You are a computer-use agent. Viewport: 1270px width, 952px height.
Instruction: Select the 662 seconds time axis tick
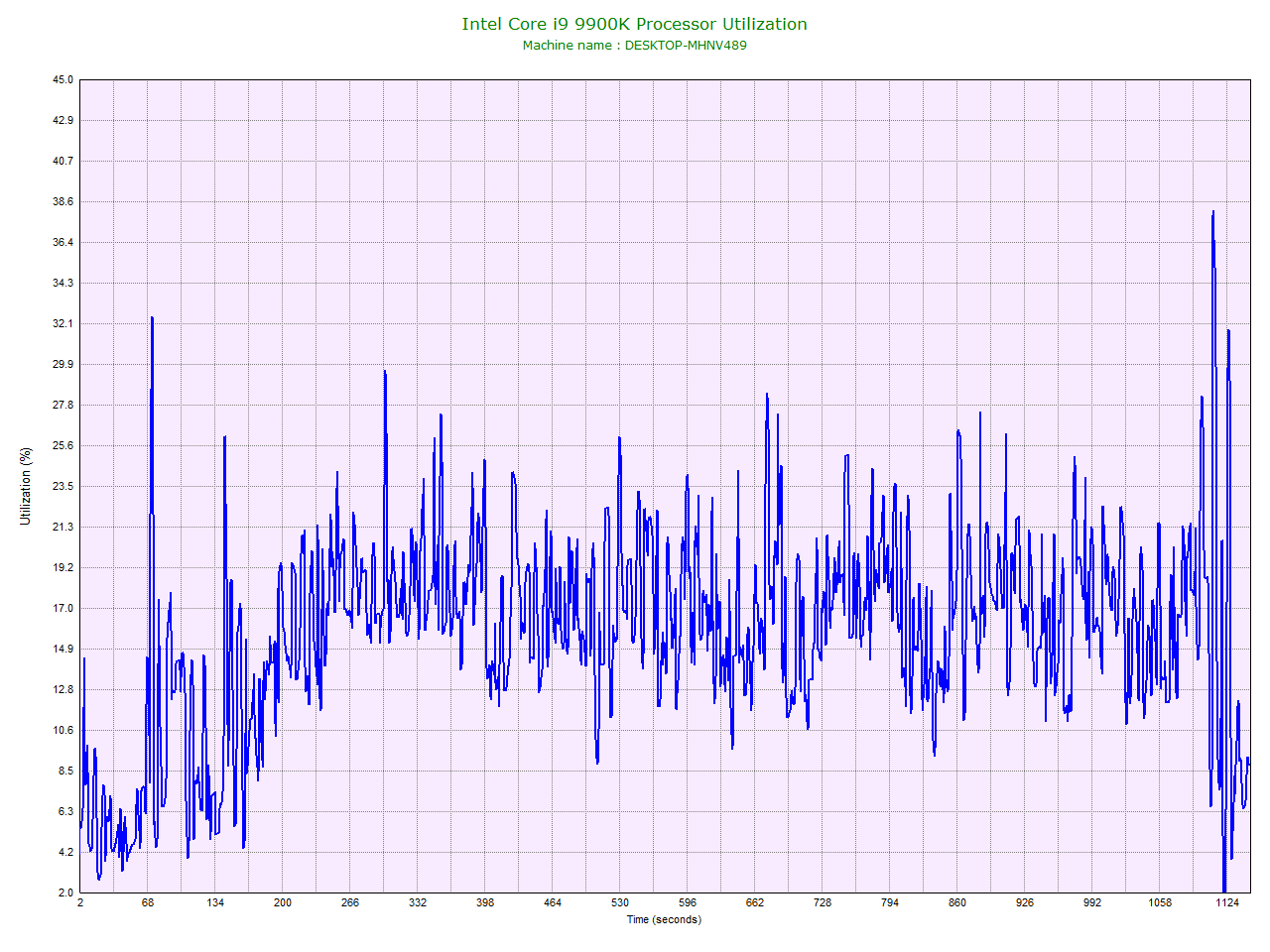755,902
